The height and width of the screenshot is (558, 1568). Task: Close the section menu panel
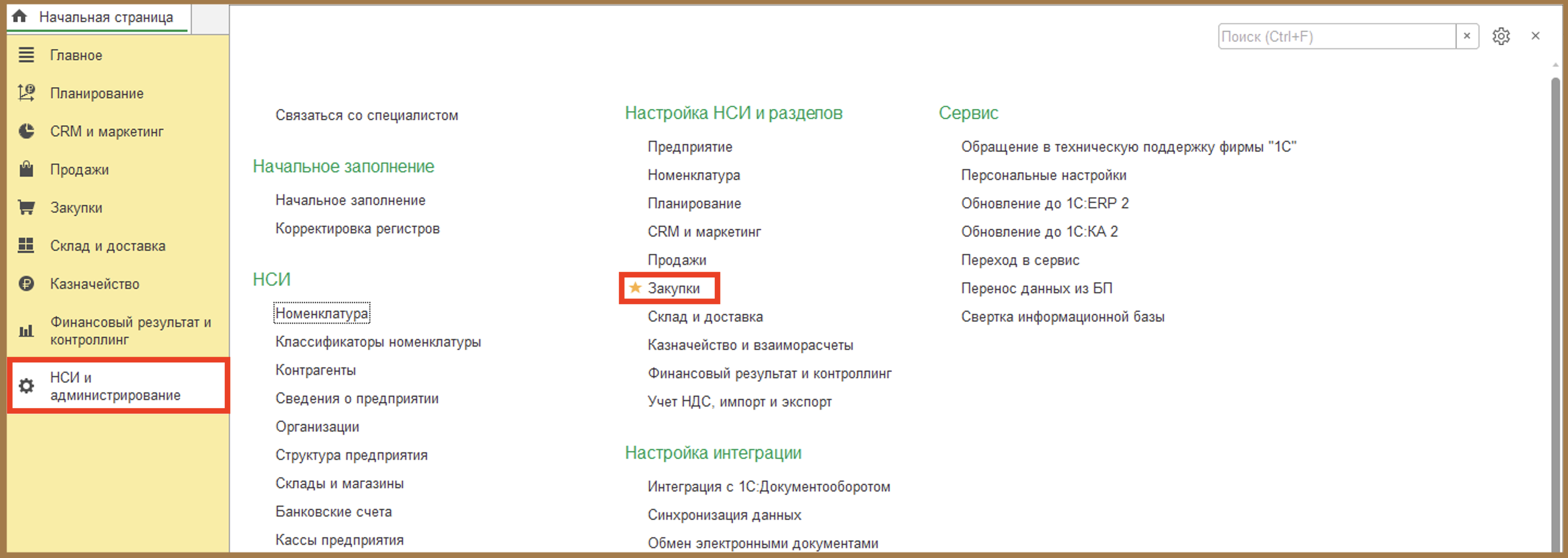pos(1536,37)
